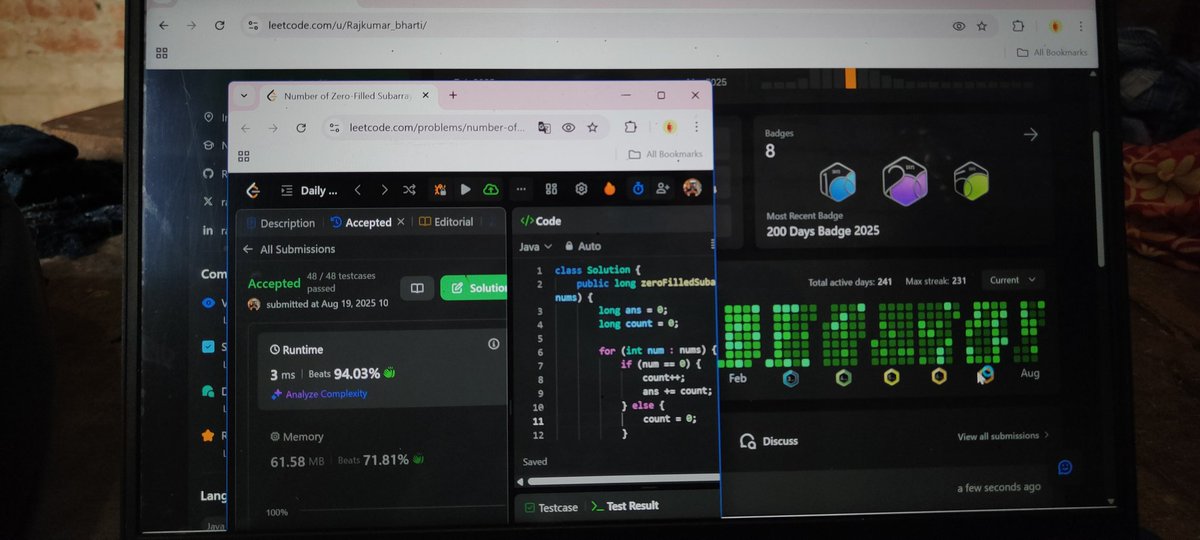Bookmark profile page with star in back window

(x=982, y=26)
